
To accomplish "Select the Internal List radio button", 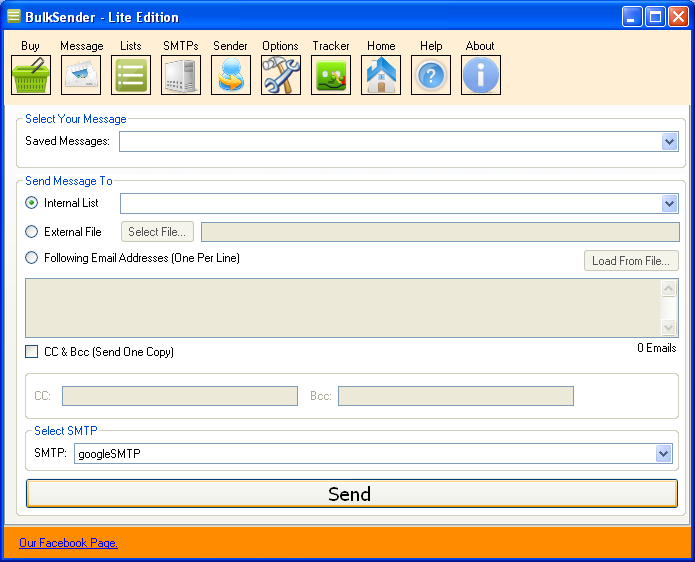I will click(x=32, y=203).
